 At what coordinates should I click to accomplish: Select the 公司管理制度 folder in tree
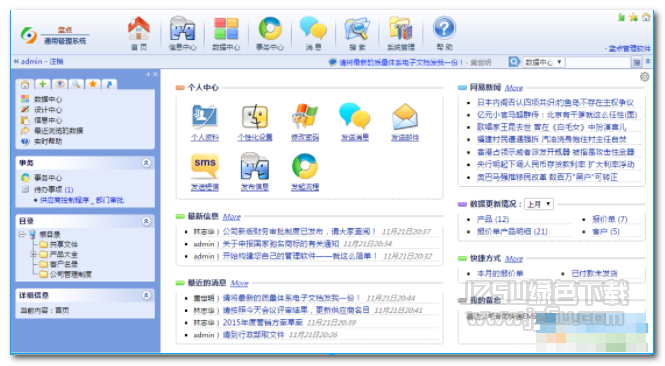(x=70, y=274)
